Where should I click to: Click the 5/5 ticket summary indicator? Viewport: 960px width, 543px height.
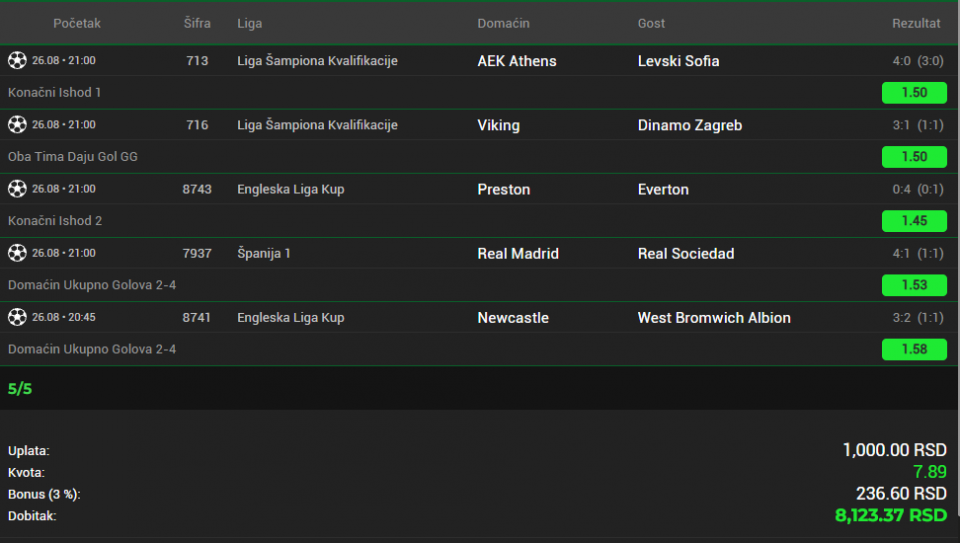tap(20, 389)
